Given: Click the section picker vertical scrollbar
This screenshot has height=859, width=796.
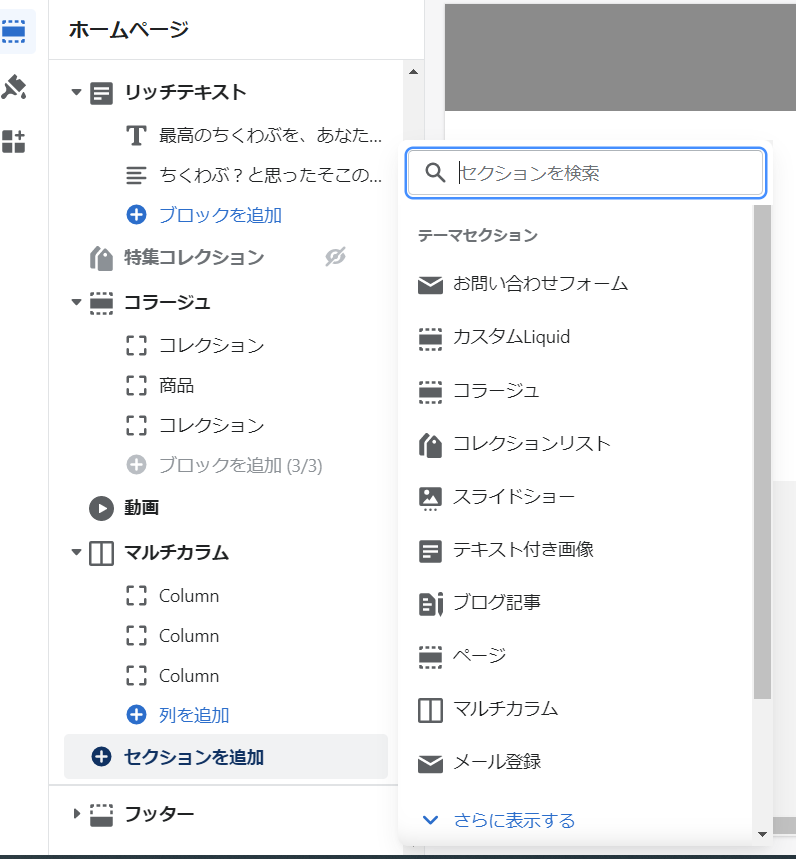Looking at the screenshot, I should [x=762, y=452].
